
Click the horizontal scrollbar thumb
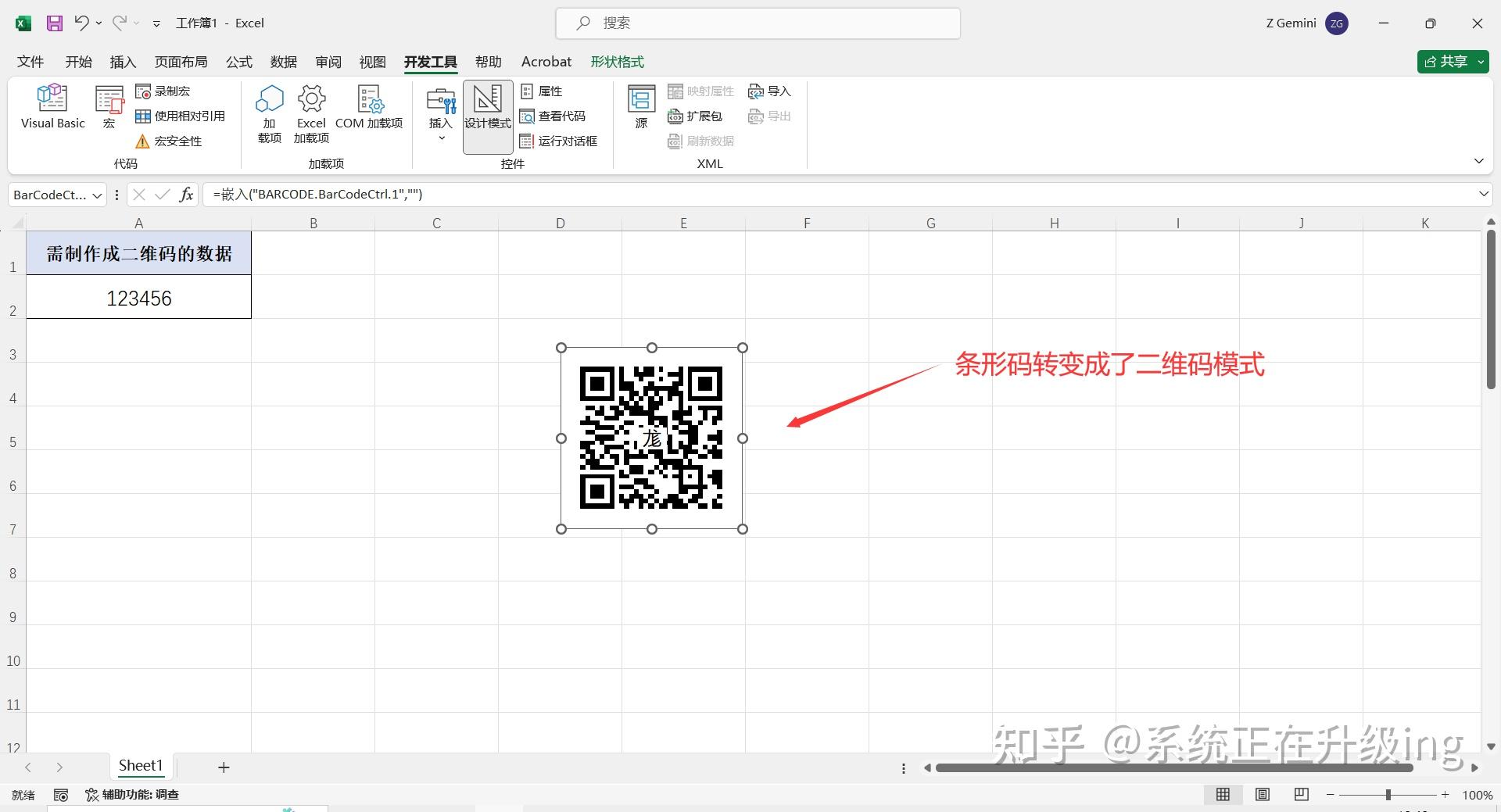(1174, 768)
